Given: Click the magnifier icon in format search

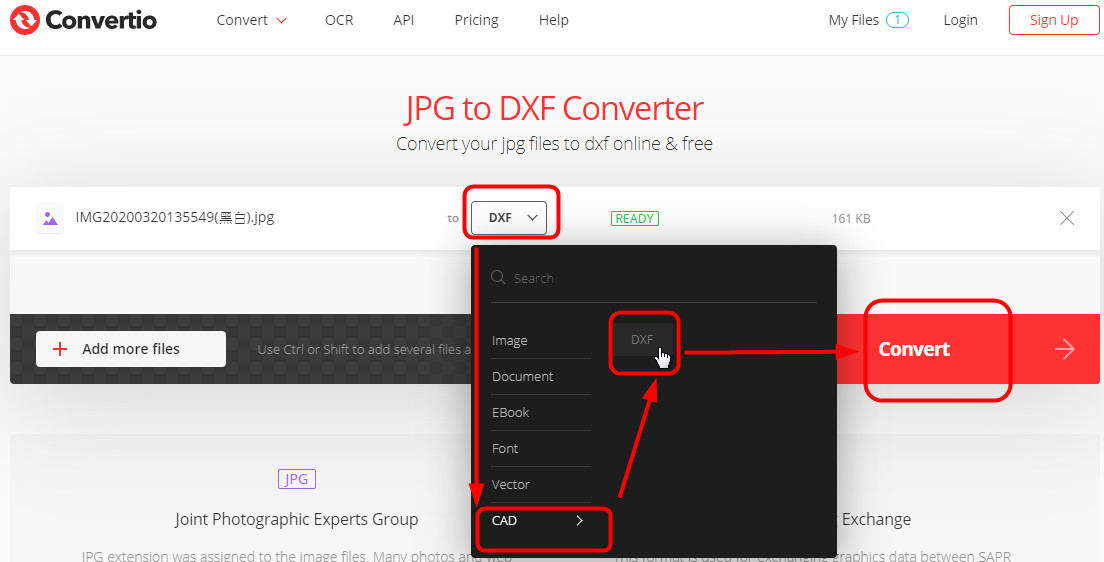Looking at the screenshot, I should 498,277.
